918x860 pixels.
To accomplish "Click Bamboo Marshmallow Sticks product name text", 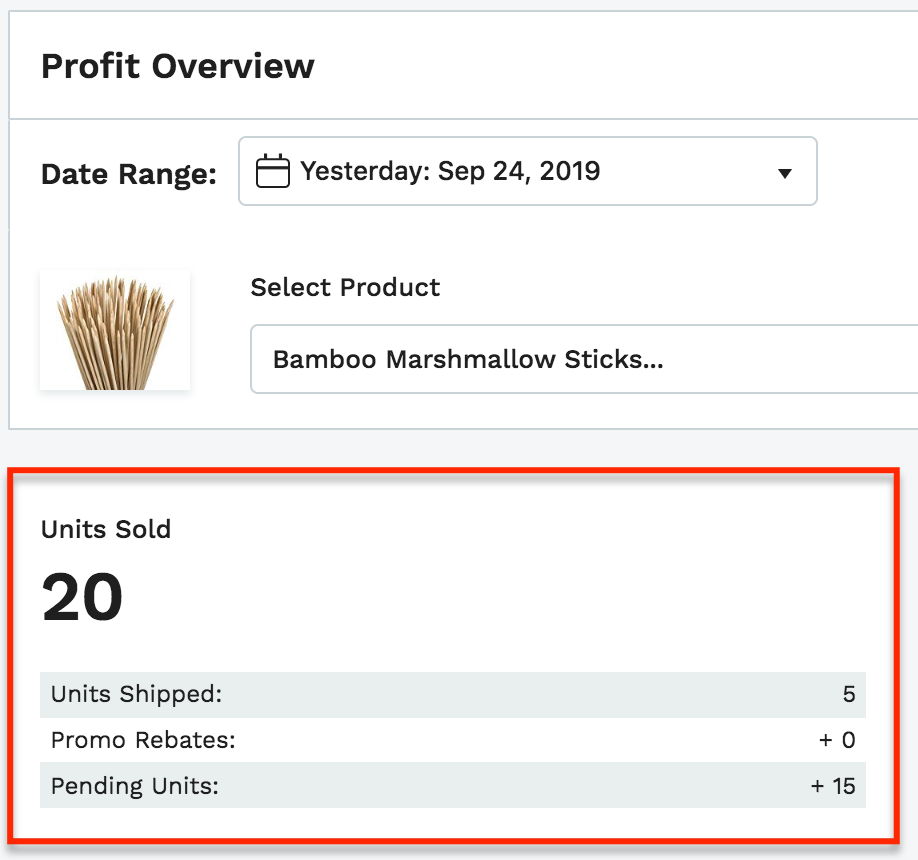I will point(468,359).
